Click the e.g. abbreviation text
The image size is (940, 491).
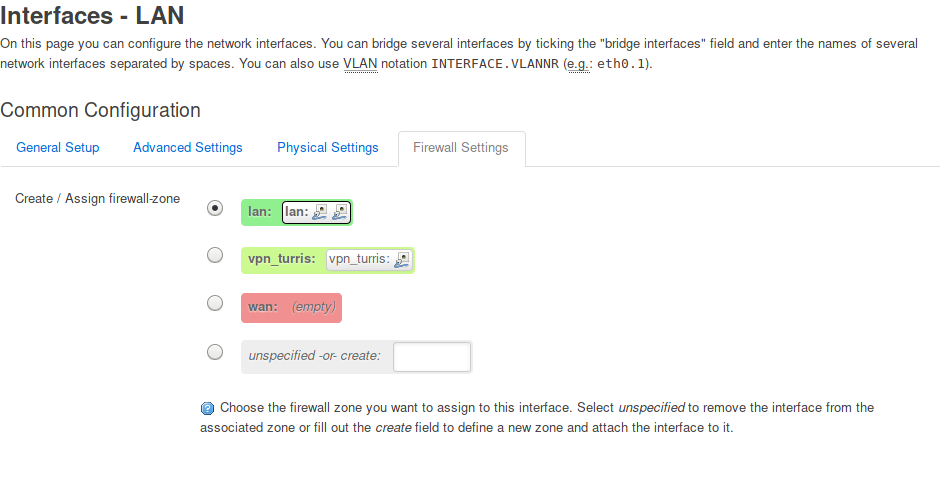(x=579, y=64)
